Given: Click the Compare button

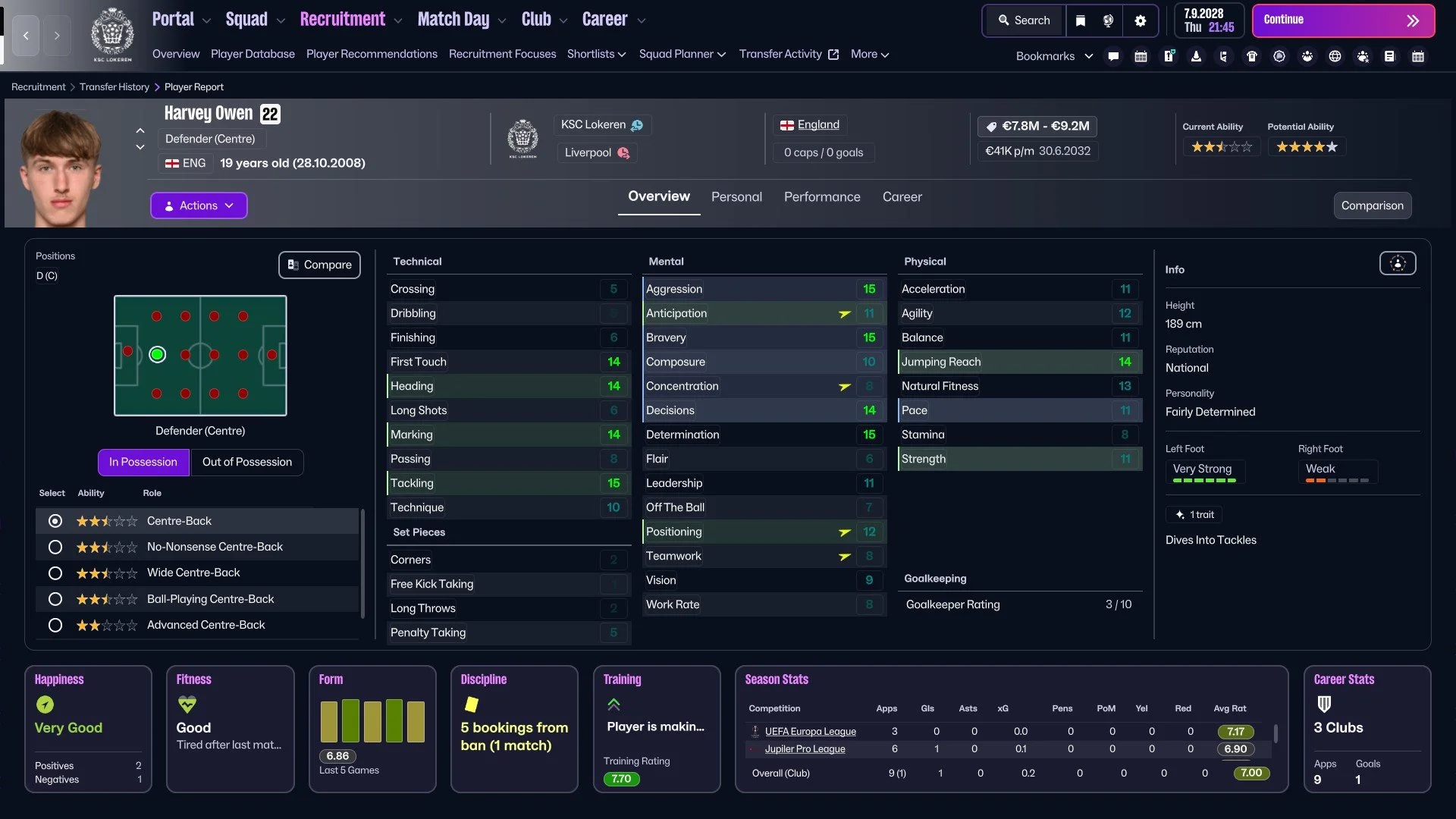Looking at the screenshot, I should pyautogui.click(x=319, y=265).
